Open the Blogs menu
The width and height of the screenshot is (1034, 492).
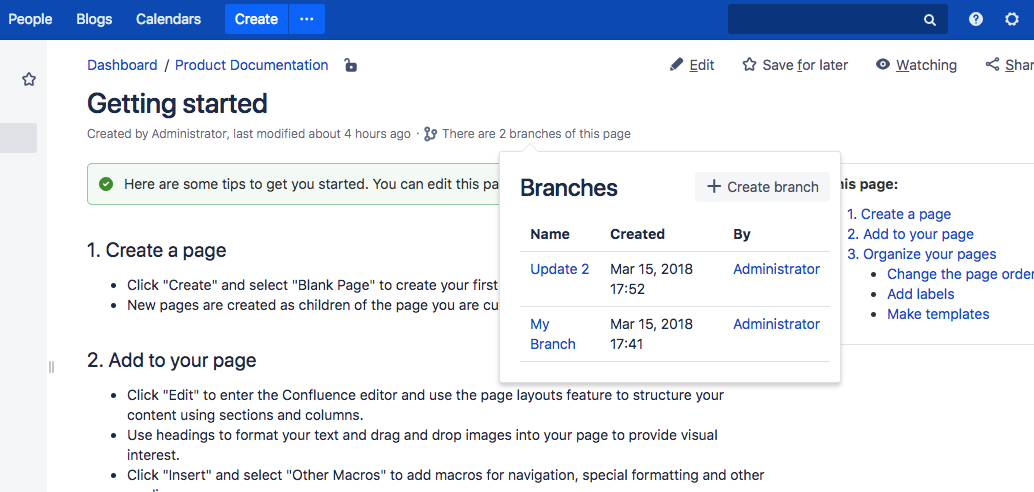coord(94,19)
